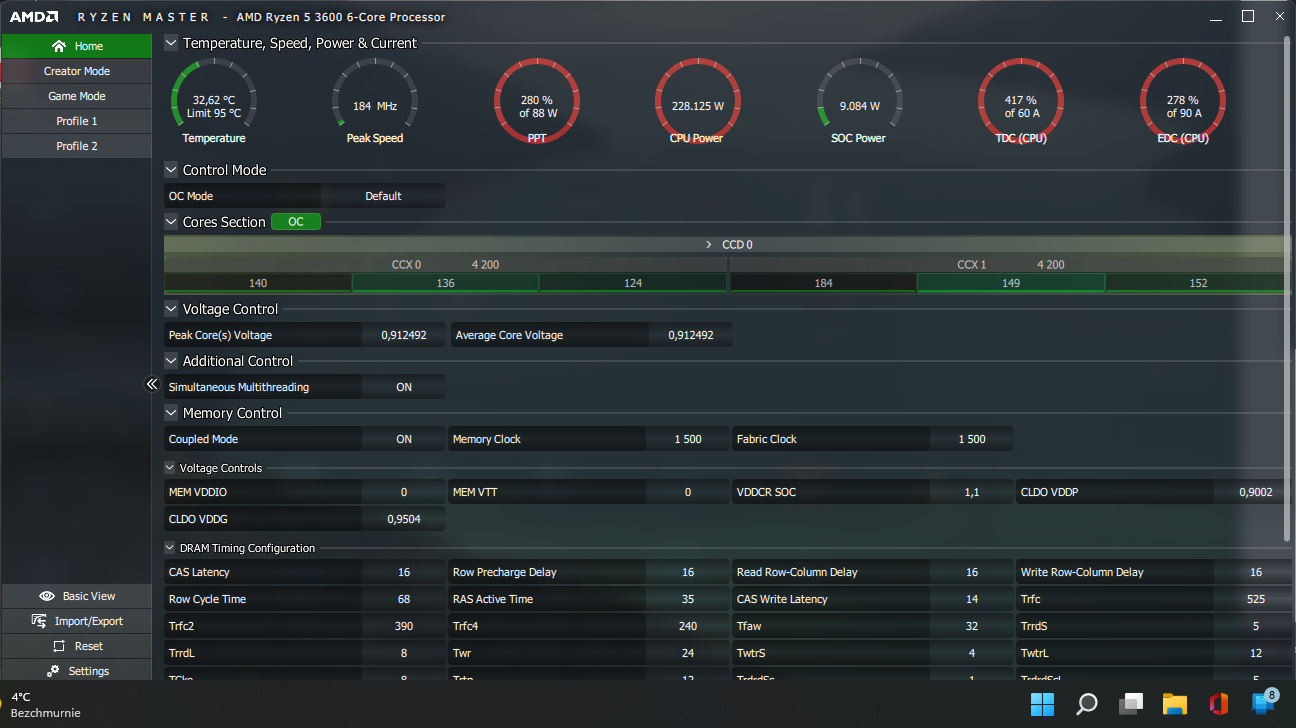Click the Peak Speed gauge
Viewport: 1296px width, 728px height.
click(375, 101)
